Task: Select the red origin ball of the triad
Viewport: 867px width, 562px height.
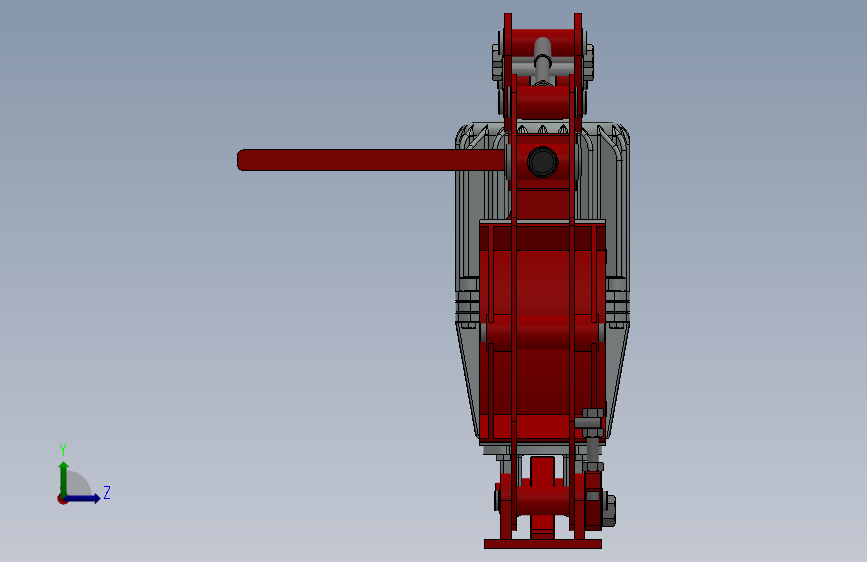Action: tap(62, 499)
